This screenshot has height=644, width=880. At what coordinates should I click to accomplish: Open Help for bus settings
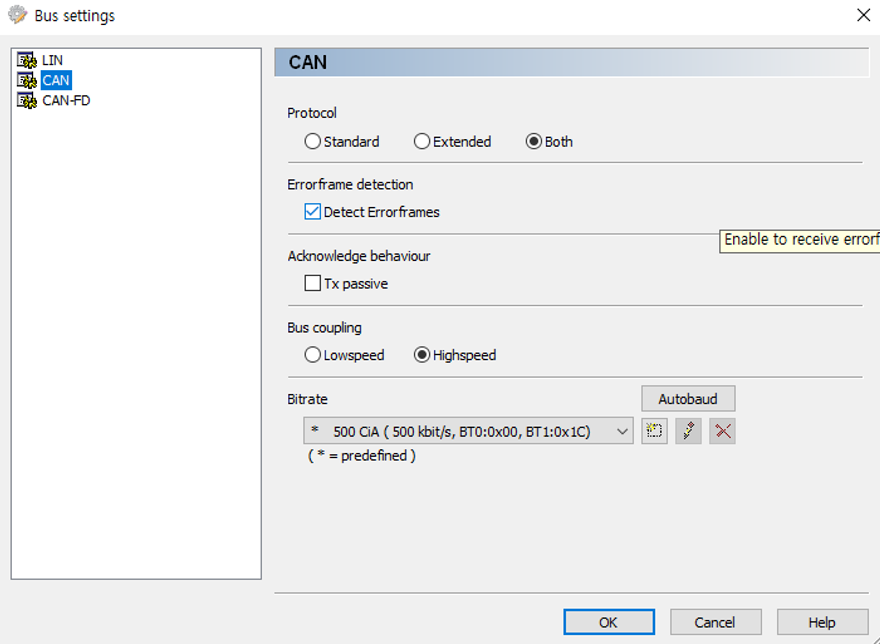822,622
